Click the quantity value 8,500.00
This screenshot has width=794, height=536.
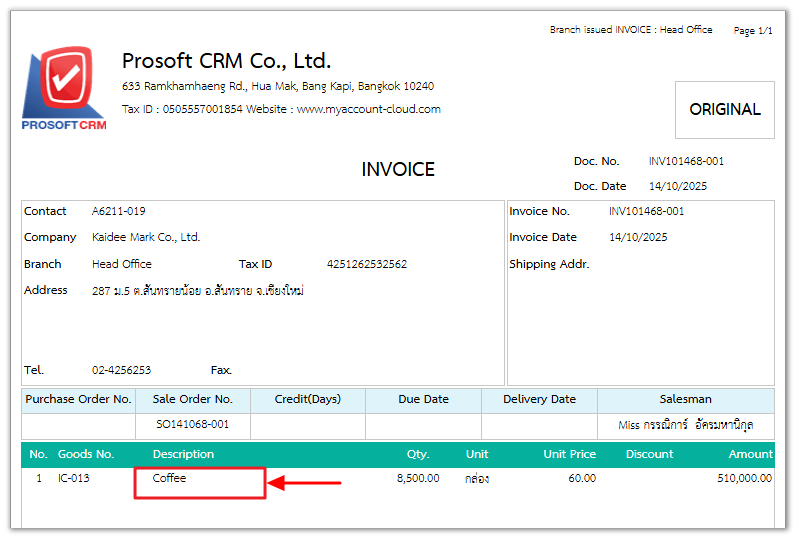(x=417, y=478)
